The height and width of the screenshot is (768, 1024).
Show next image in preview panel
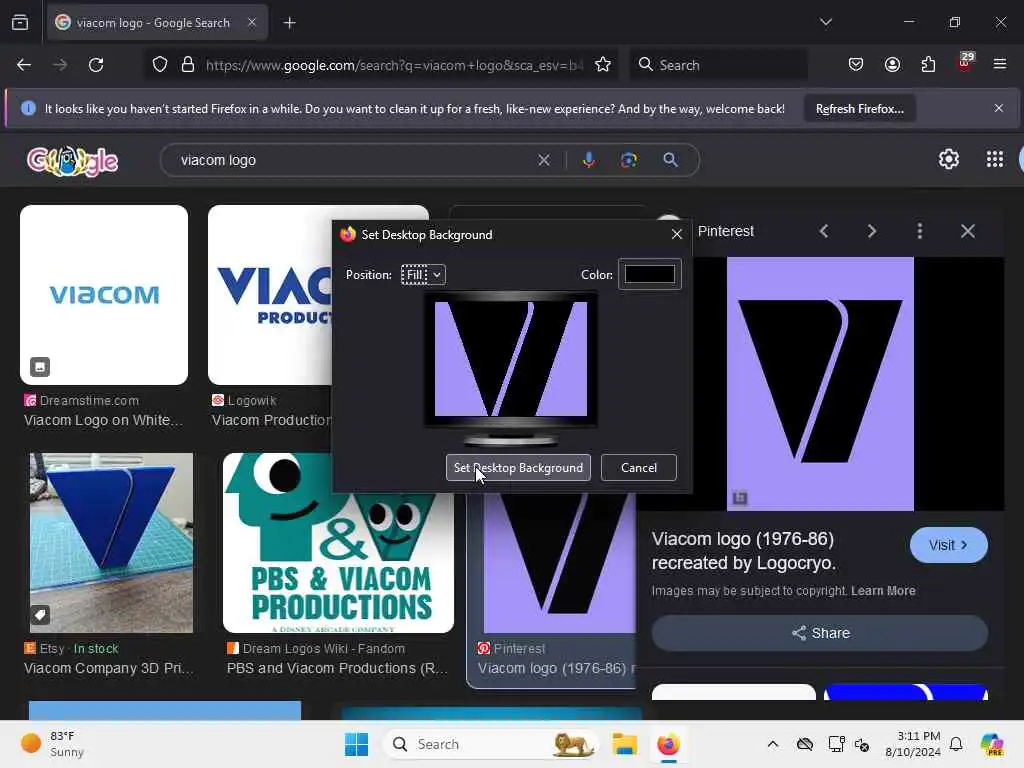pyautogui.click(x=872, y=231)
